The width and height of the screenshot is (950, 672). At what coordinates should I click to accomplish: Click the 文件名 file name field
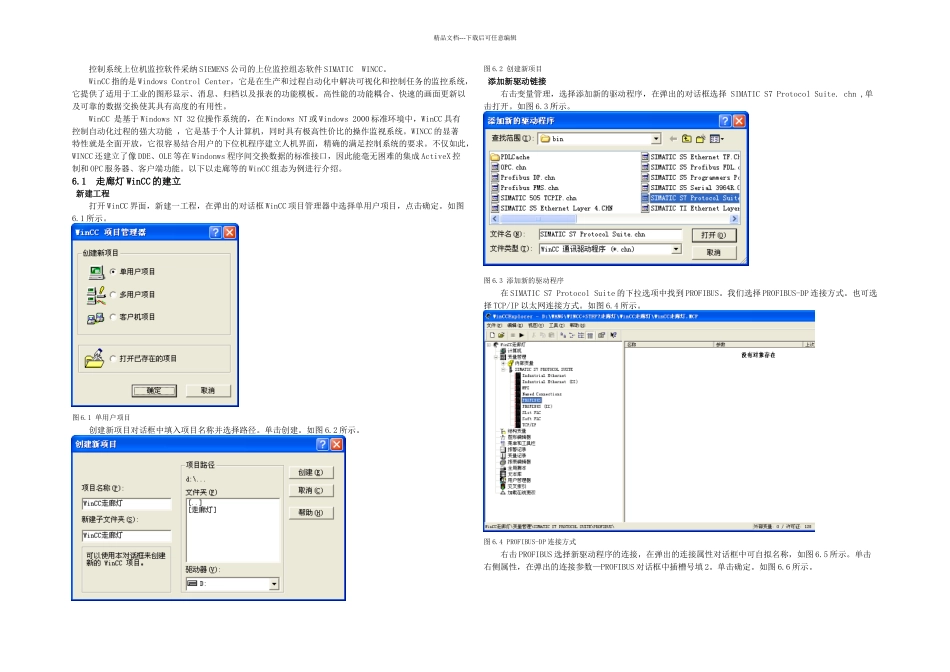(610, 235)
